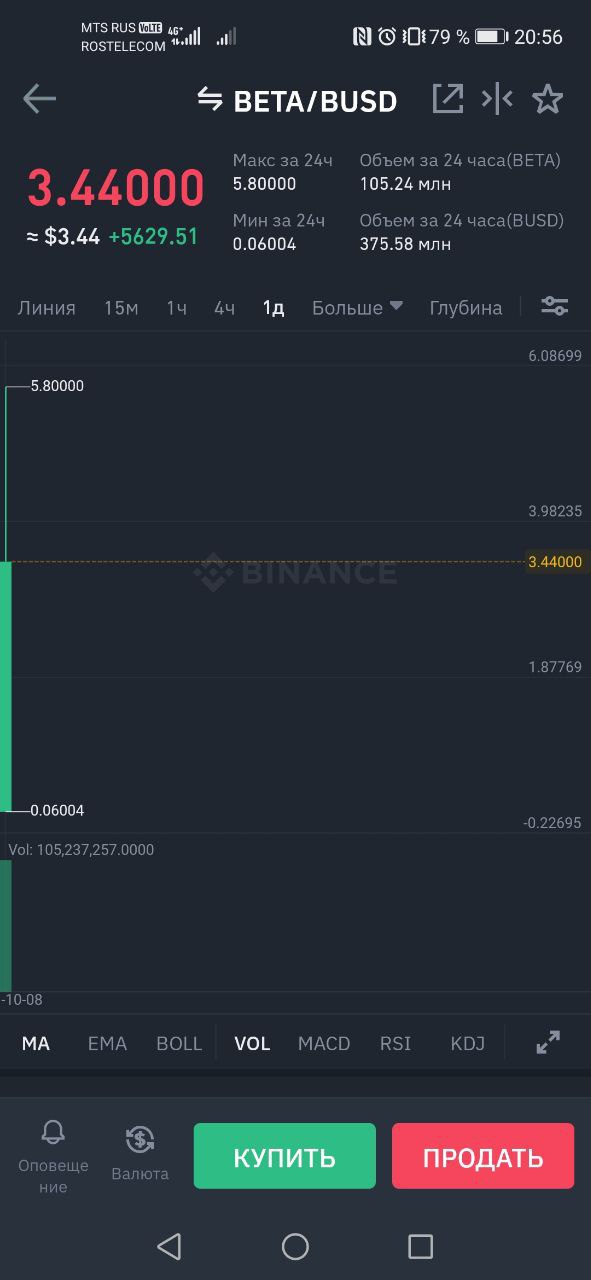Tap the green КУПИТЬ button
The height and width of the screenshot is (1280, 591).
(x=285, y=1156)
